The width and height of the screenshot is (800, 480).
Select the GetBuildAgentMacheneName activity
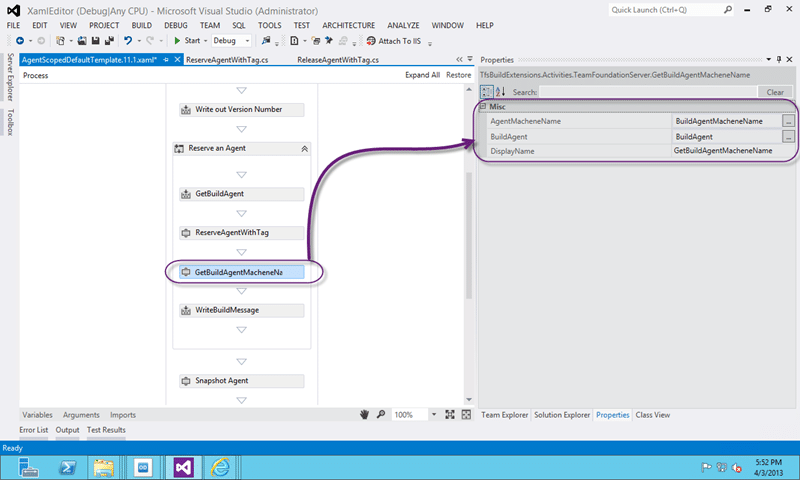[x=242, y=272]
